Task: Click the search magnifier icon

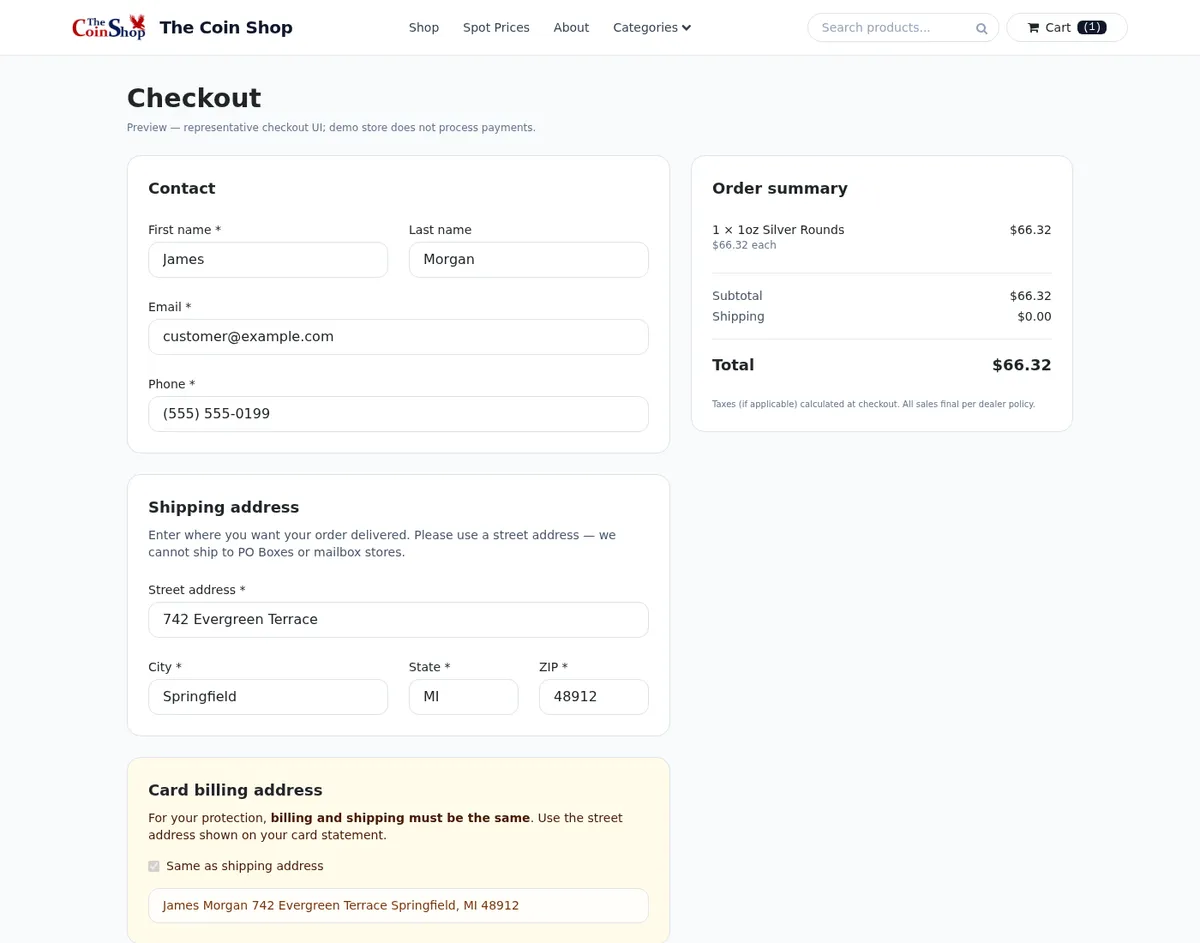Action: [x=981, y=28]
